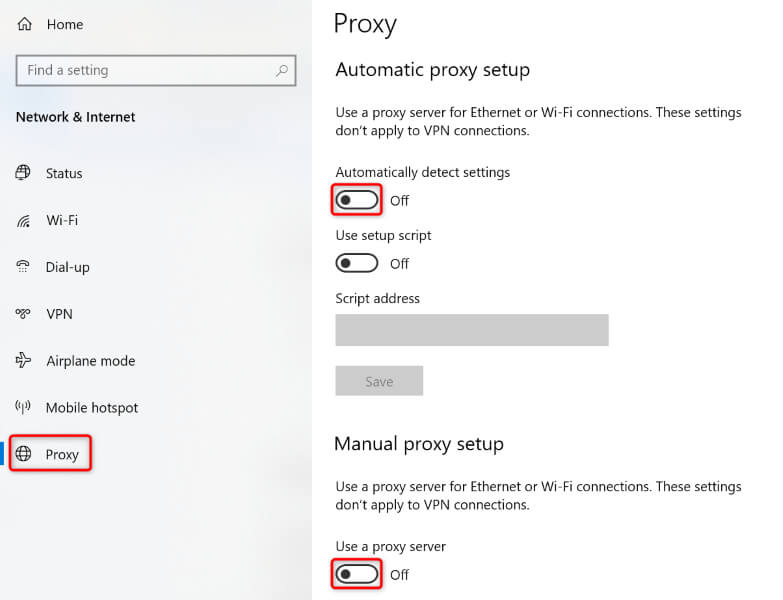
Task: Enable the Use setup script switch
Action: pyautogui.click(x=357, y=264)
